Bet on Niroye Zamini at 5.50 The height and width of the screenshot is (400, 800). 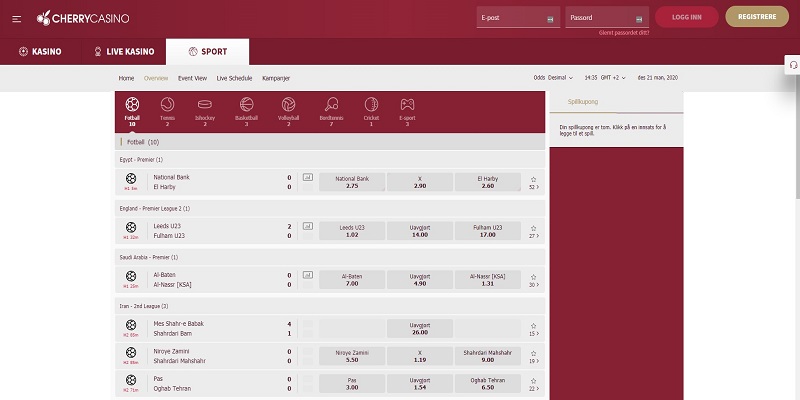[352, 356]
